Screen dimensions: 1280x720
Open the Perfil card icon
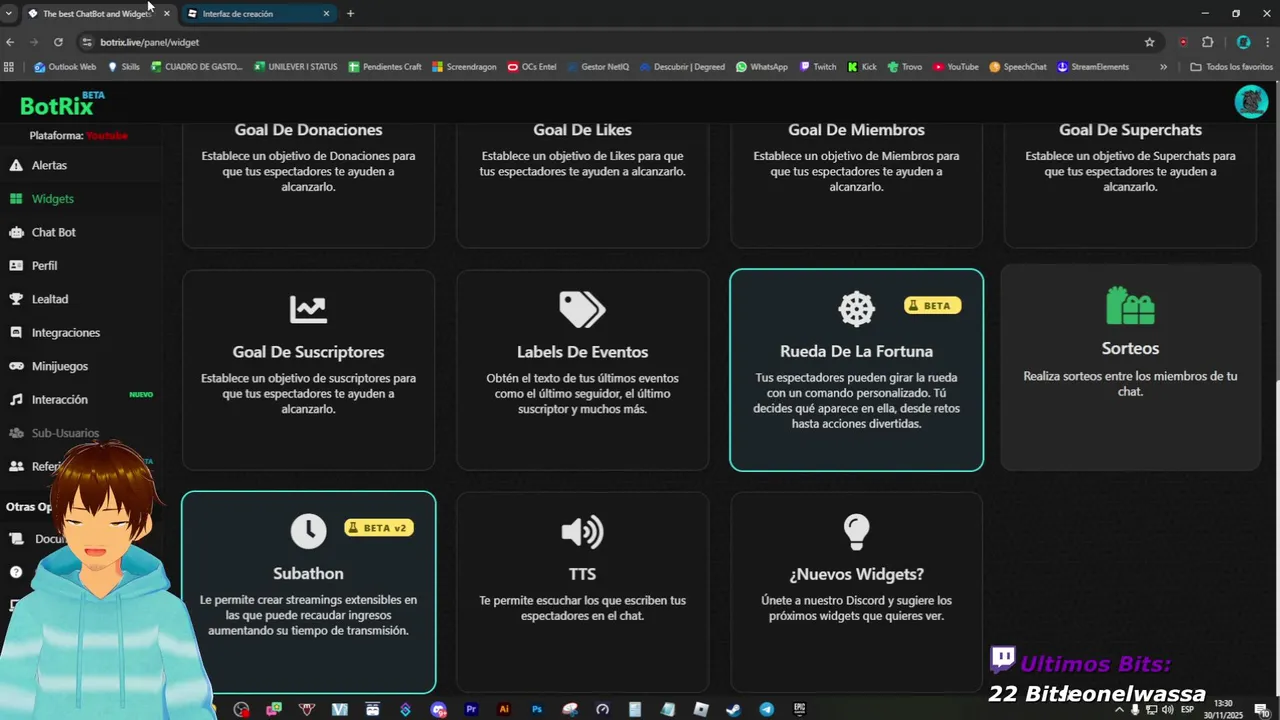[16, 266]
